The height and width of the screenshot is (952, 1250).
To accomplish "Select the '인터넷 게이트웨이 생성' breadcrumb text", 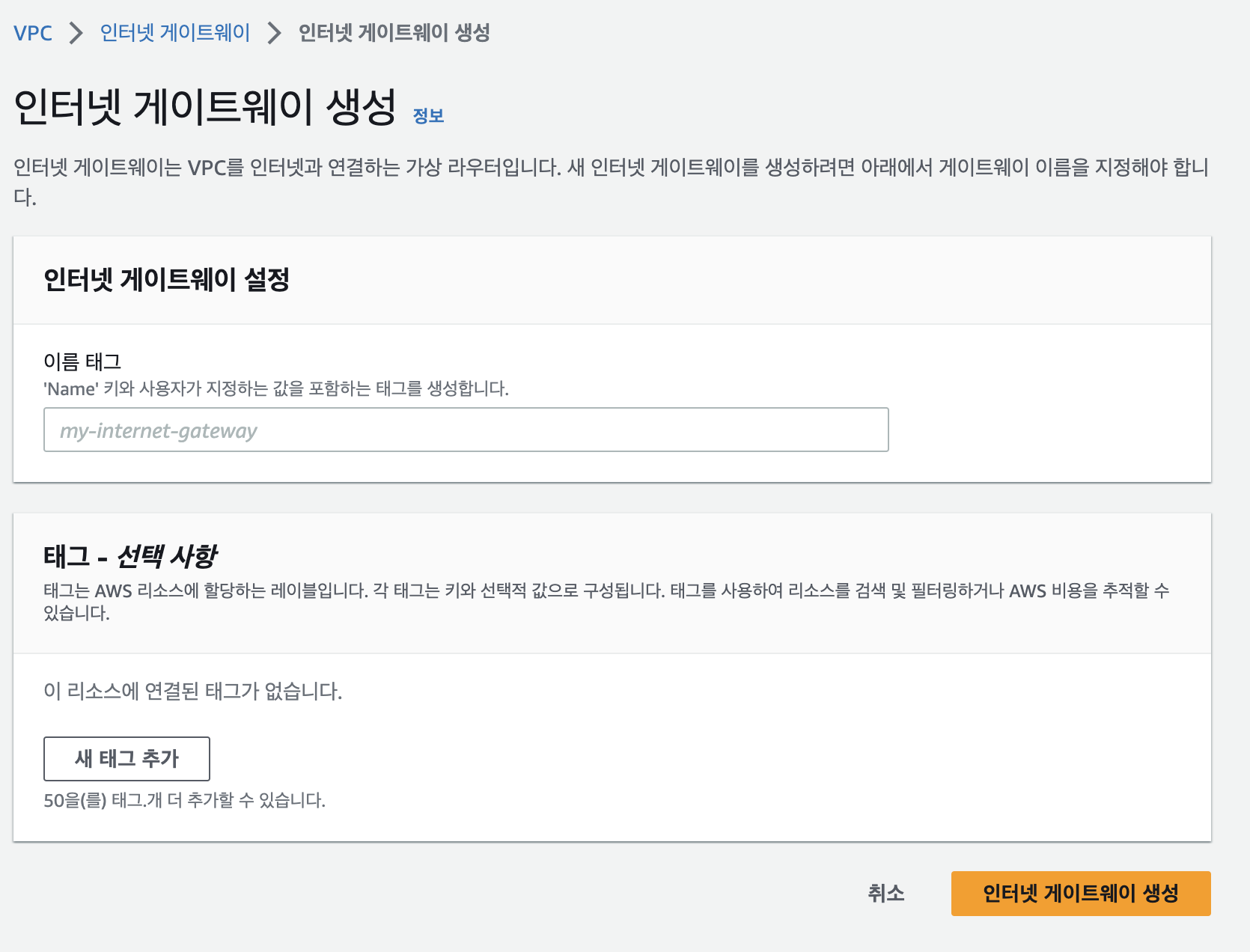I will click(394, 33).
